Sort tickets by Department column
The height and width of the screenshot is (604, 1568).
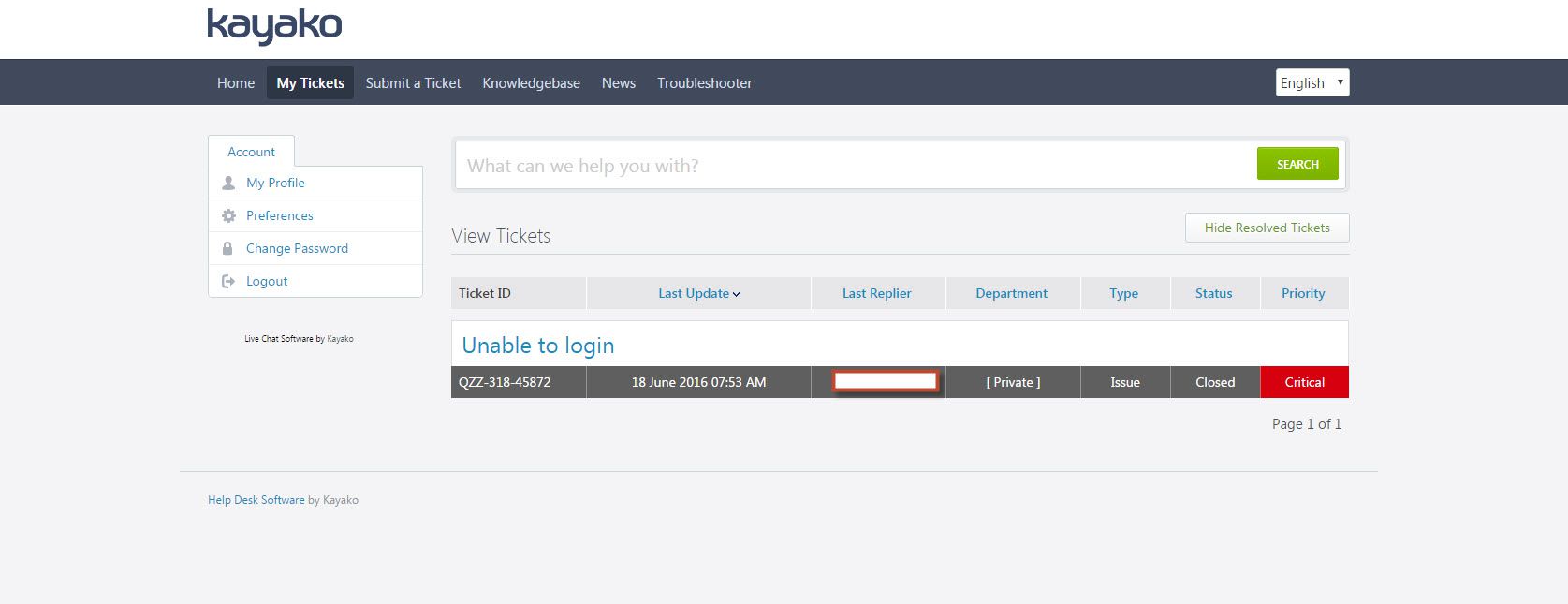point(1012,293)
